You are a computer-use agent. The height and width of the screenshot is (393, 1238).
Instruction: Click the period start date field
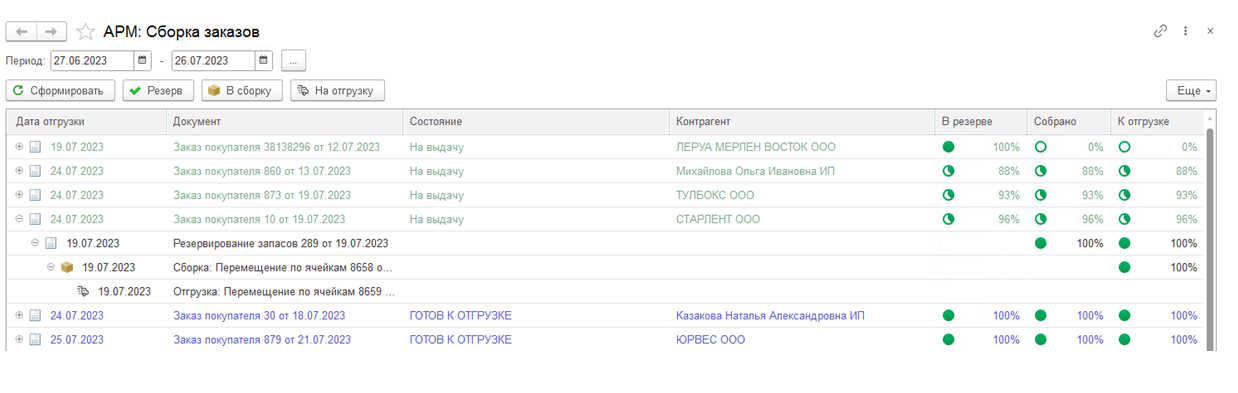92,61
